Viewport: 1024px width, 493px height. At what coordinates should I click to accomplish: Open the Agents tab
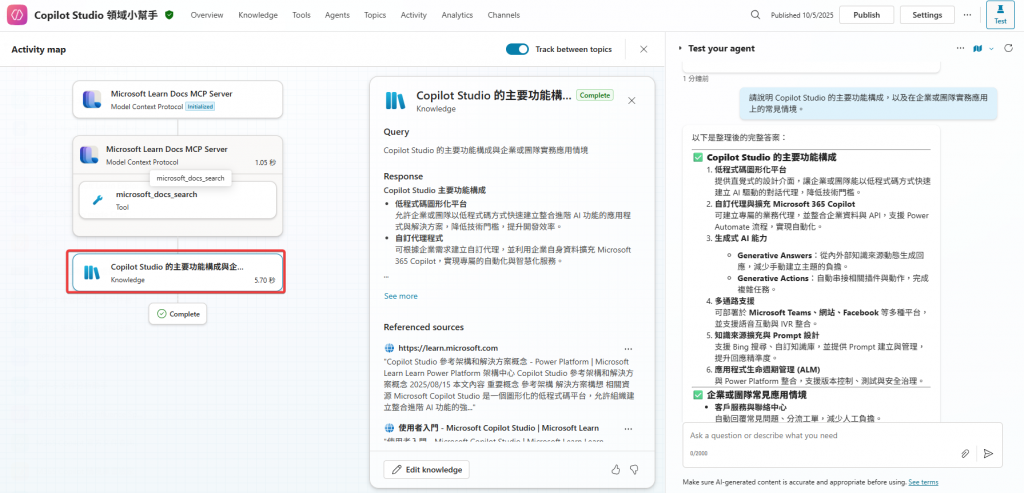click(337, 15)
